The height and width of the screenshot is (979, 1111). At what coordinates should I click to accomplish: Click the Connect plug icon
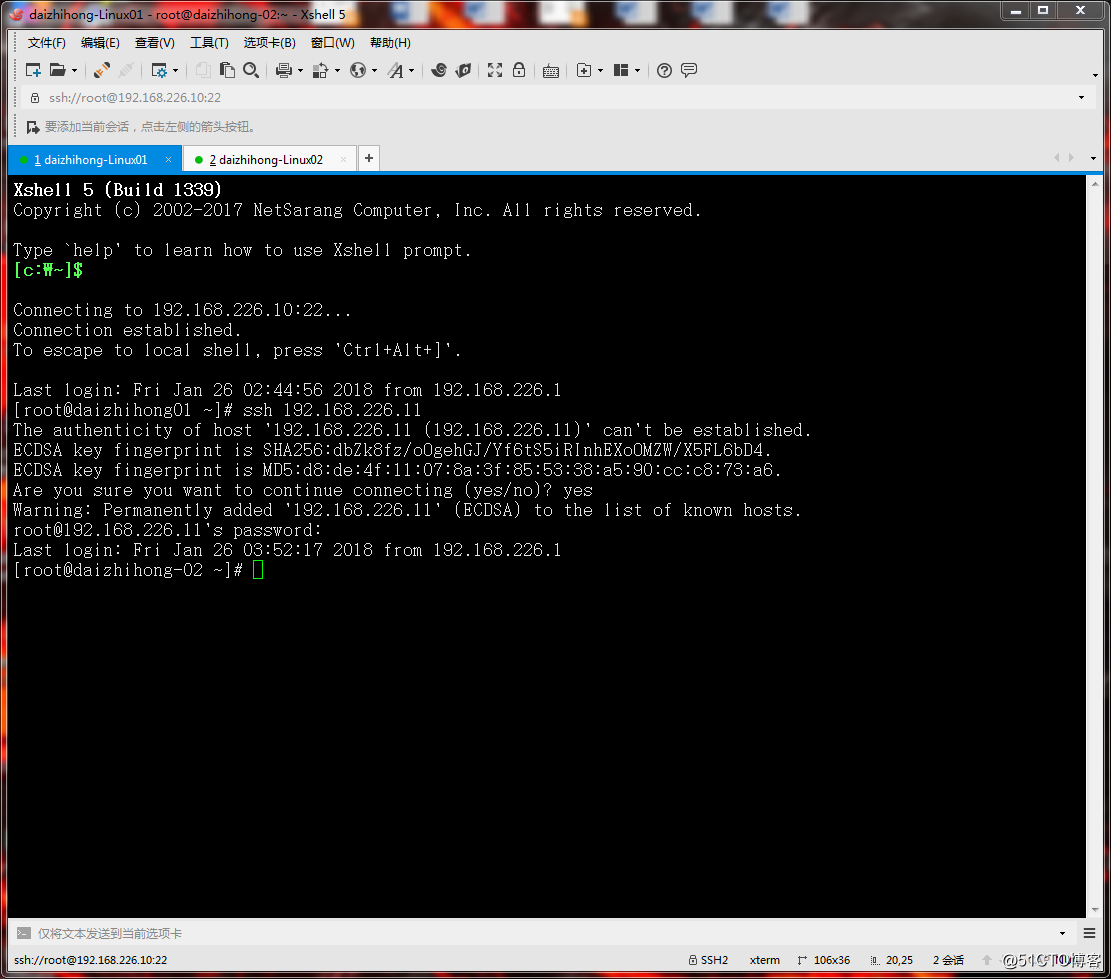(x=101, y=70)
